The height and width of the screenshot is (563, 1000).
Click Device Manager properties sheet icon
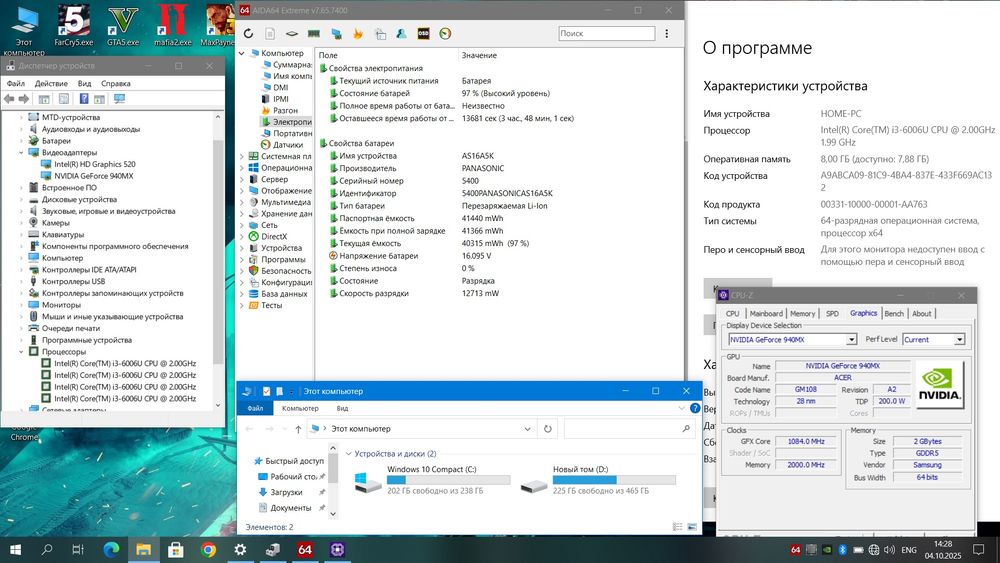pos(64,99)
